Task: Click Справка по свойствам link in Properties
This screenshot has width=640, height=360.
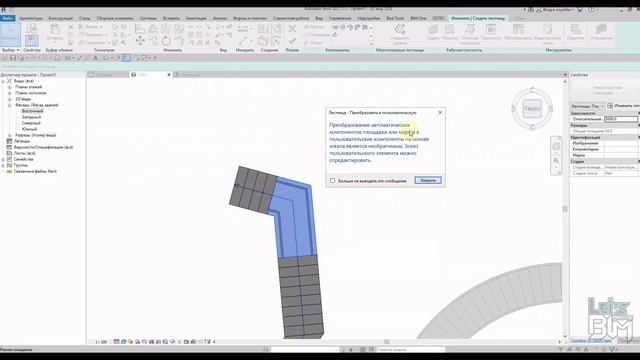Action: click(591, 340)
